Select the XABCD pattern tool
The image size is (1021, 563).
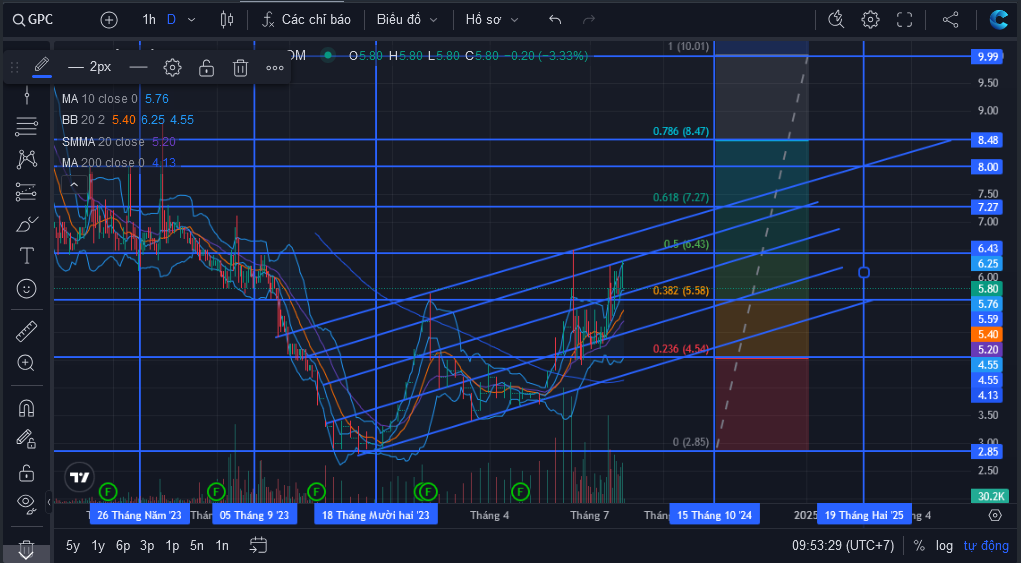[26, 159]
